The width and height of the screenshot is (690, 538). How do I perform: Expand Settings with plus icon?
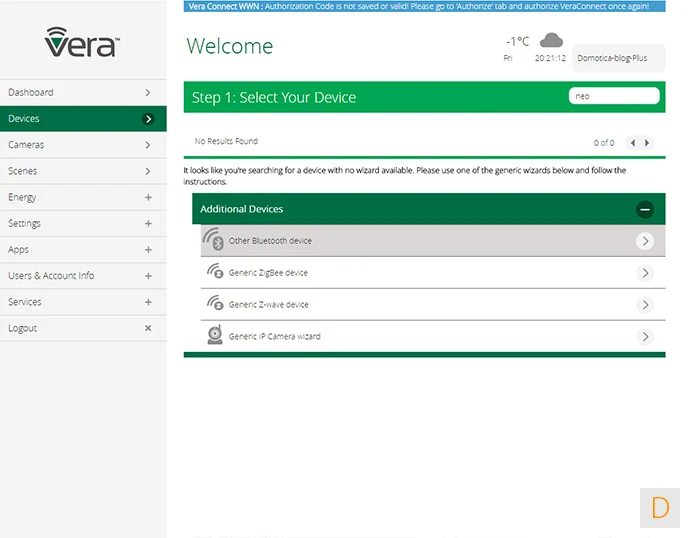coord(148,223)
